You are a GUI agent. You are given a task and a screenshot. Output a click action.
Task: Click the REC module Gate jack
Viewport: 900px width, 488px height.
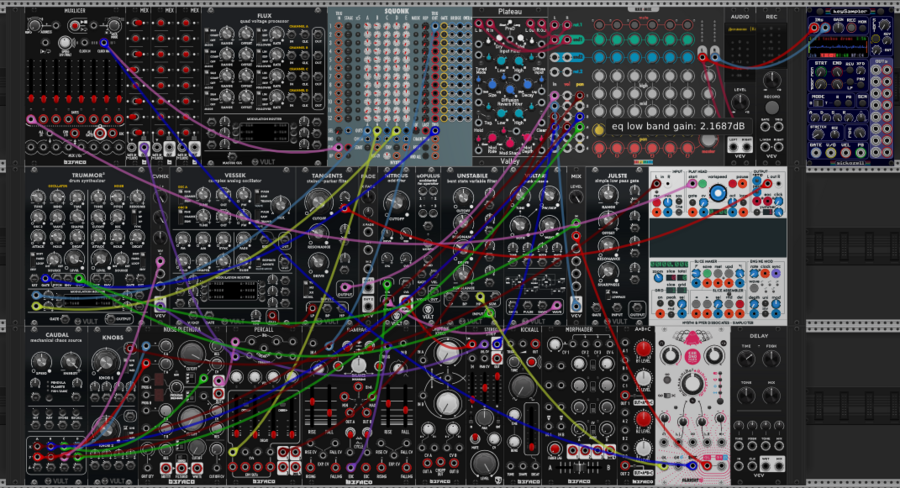(x=765, y=129)
